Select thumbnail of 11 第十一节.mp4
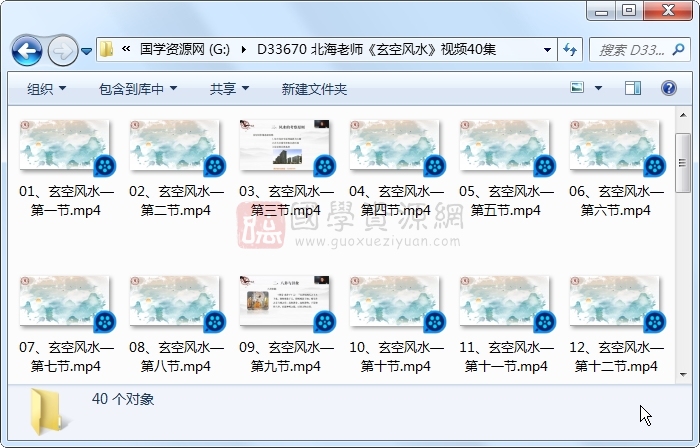The width and height of the screenshot is (700, 448). coord(507,305)
